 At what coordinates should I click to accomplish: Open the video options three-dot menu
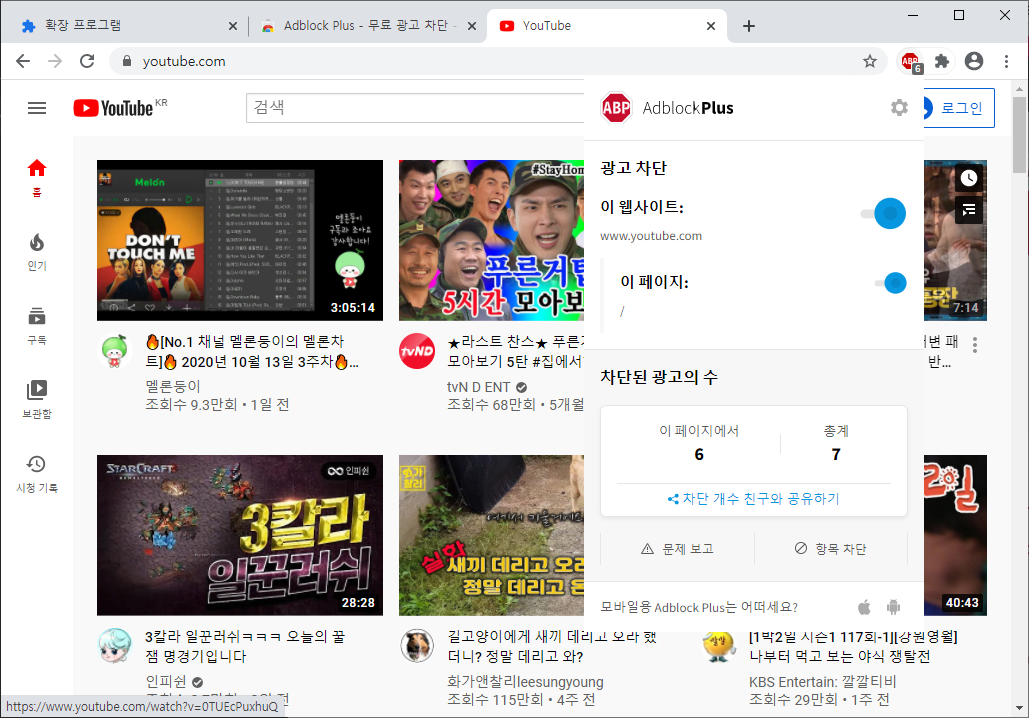click(x=975, y=345)
